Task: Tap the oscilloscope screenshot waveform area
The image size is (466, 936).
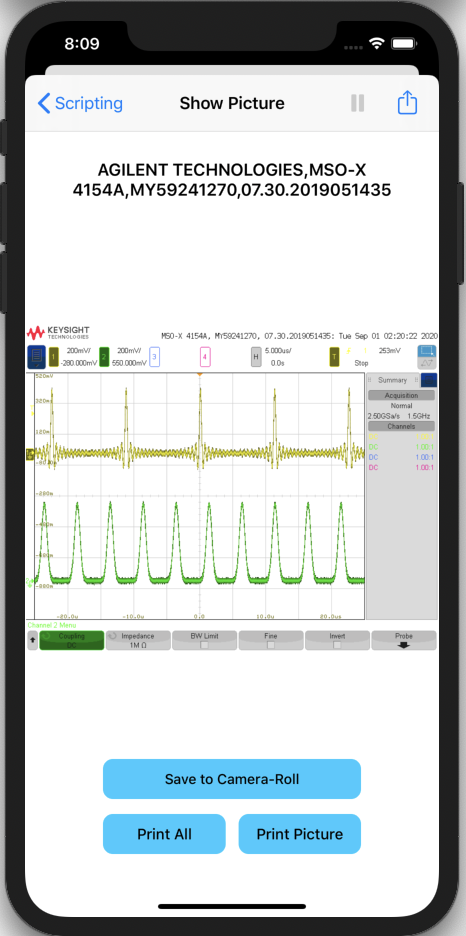Action: click(x=199, y=496)
